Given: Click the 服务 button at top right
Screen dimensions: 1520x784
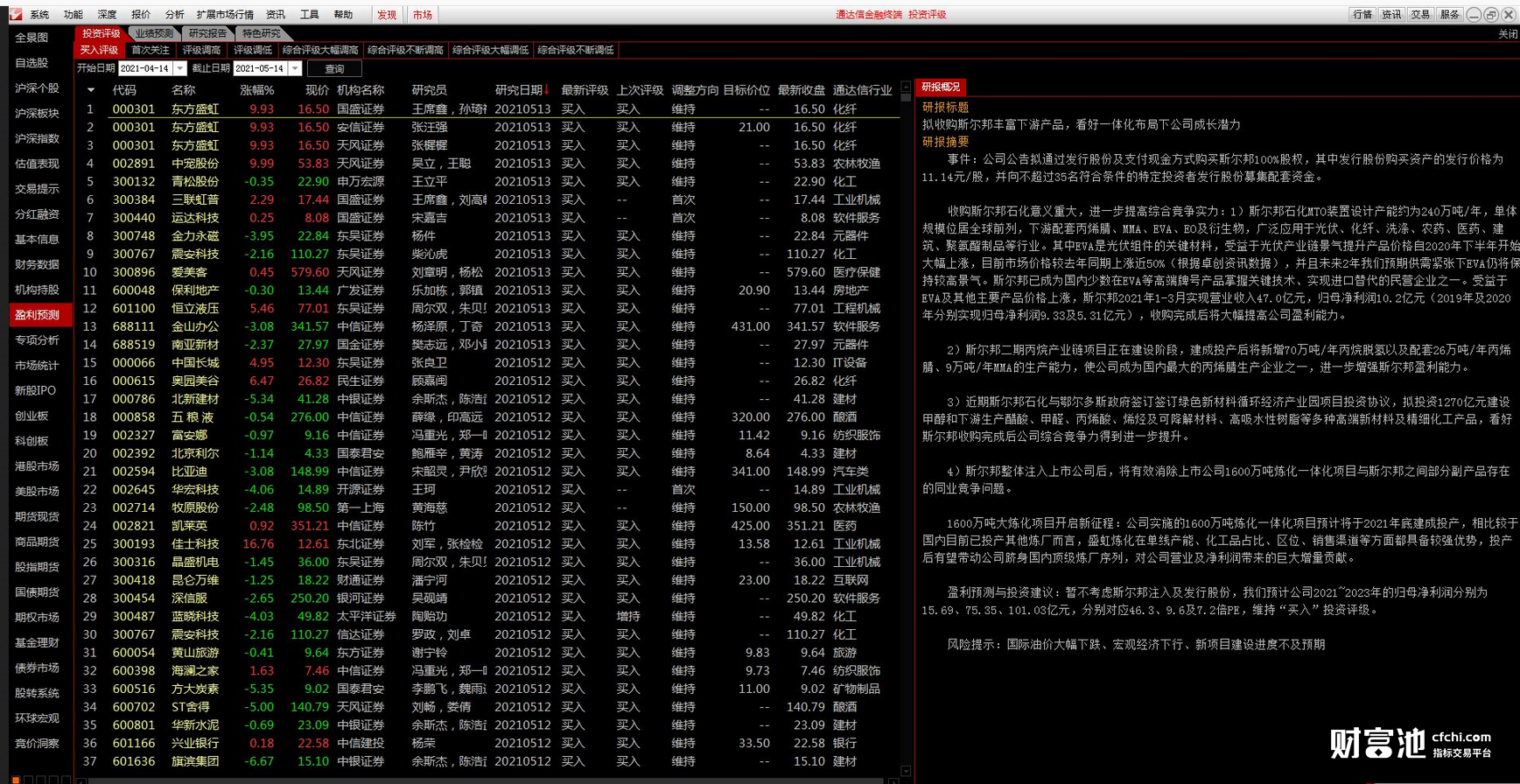Looking at the screenshot, I should click(1450, 15).
